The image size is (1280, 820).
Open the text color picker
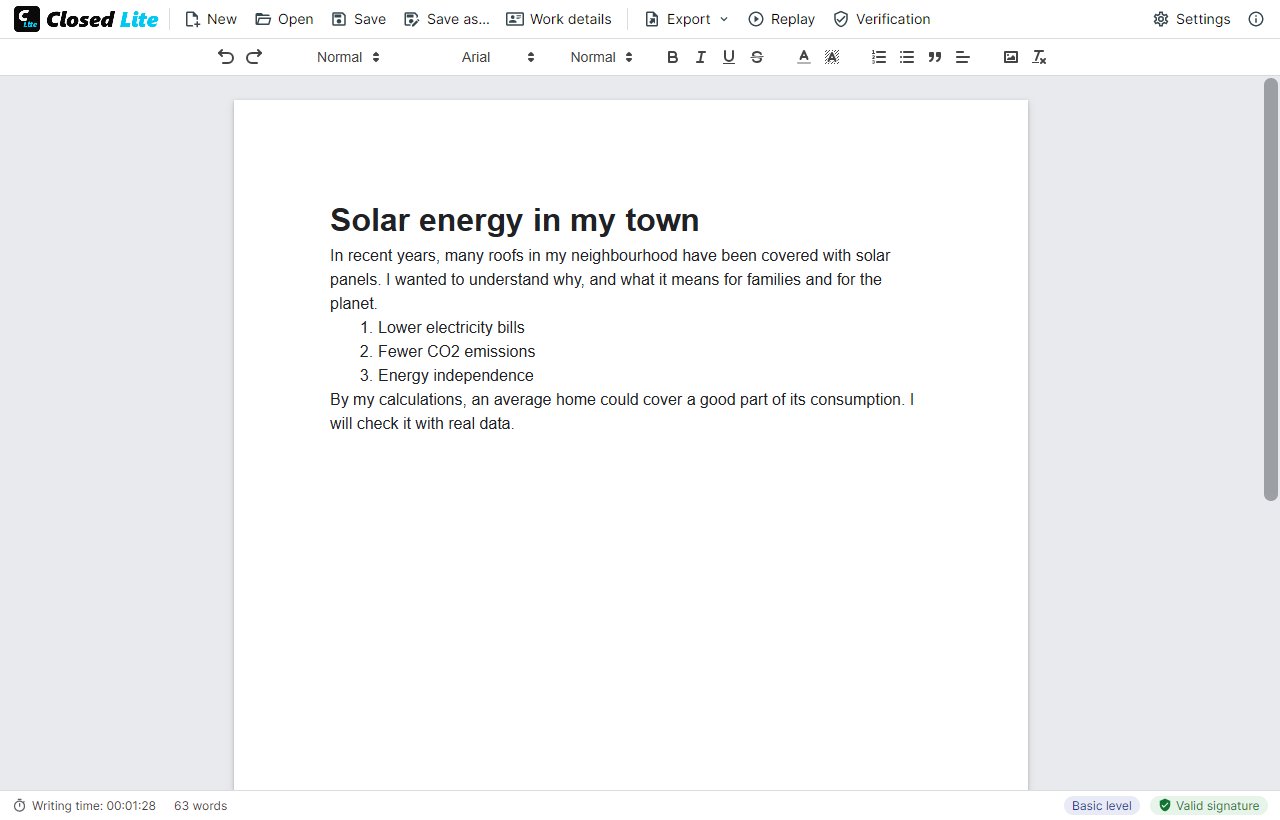point(803,57)
